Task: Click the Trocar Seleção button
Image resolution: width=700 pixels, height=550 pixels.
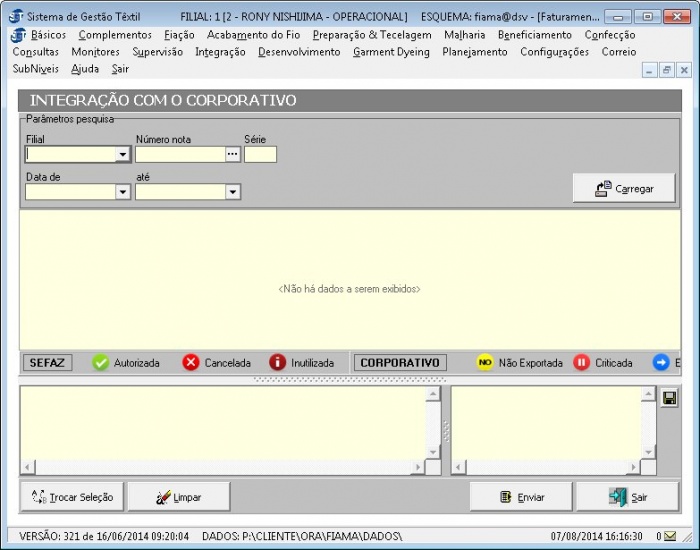Action: pyautogui.click(x=72, y=497)
